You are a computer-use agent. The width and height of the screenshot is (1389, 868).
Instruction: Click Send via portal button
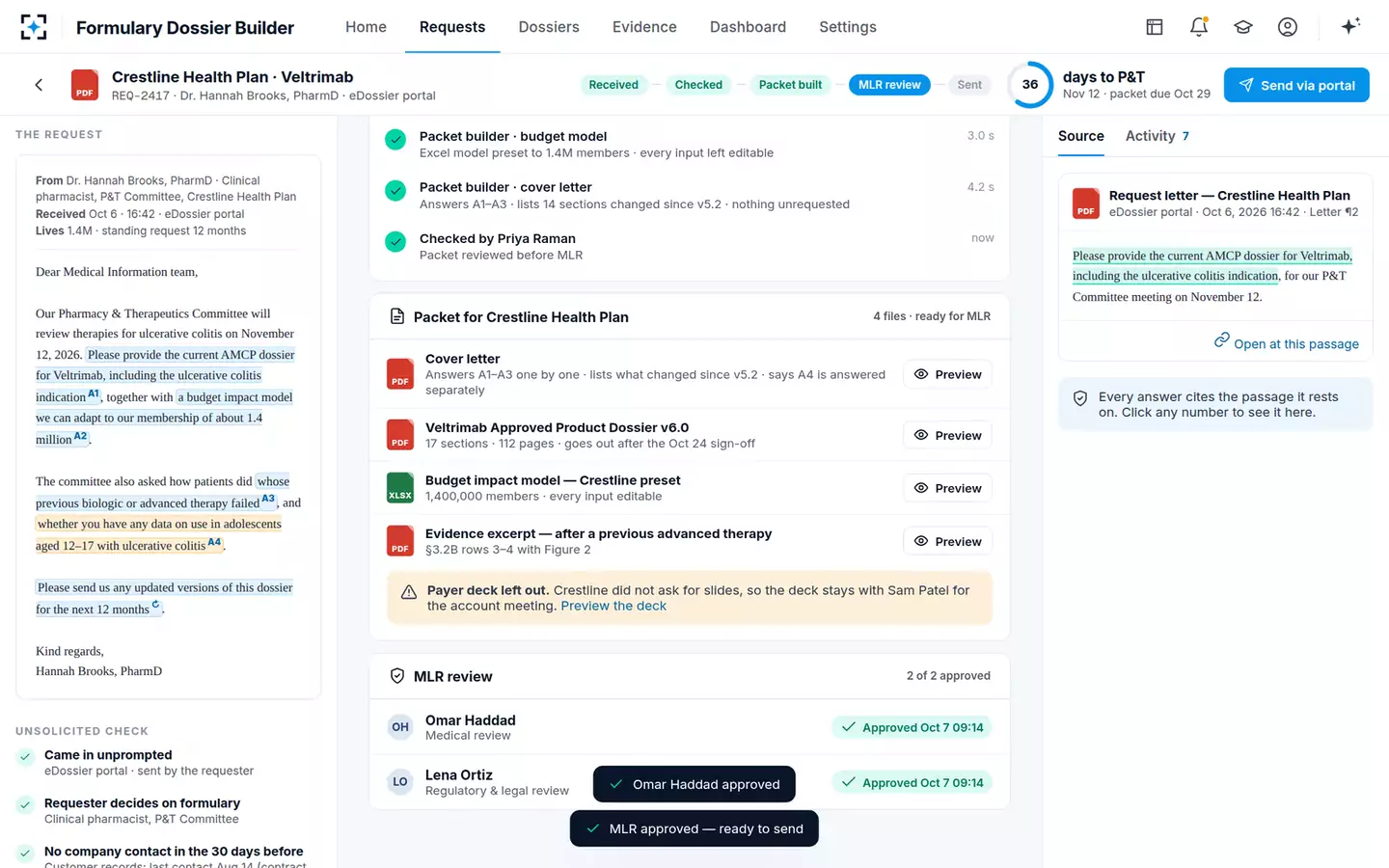pos(1296,85)
